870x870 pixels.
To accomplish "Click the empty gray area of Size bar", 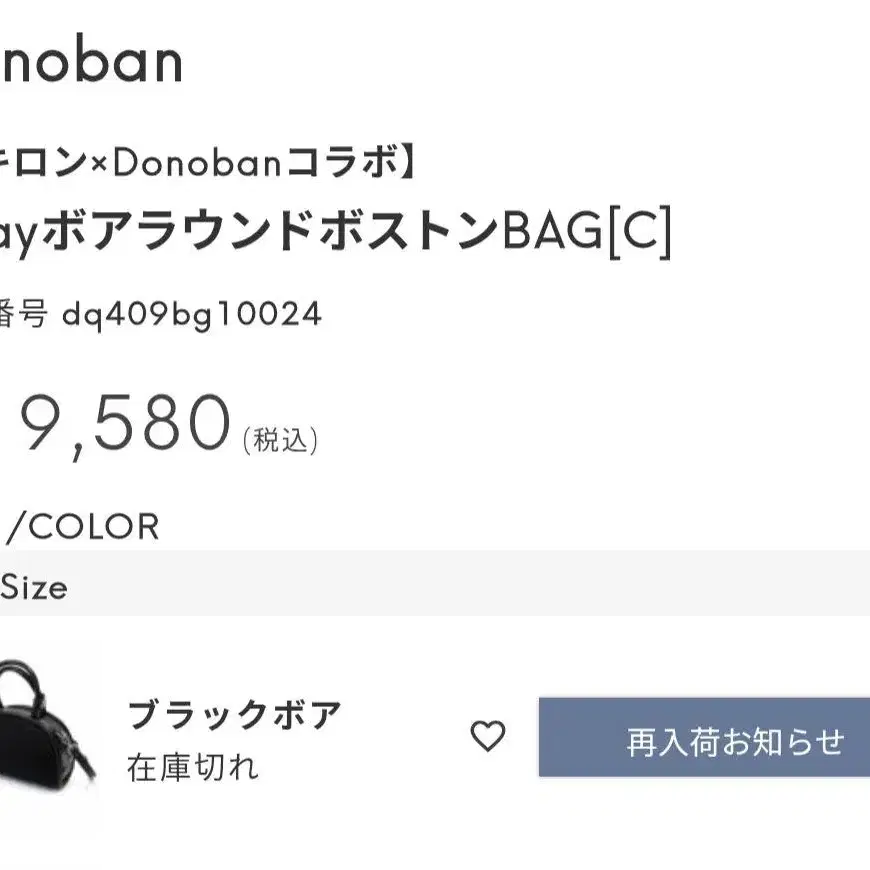I will 450,585.
